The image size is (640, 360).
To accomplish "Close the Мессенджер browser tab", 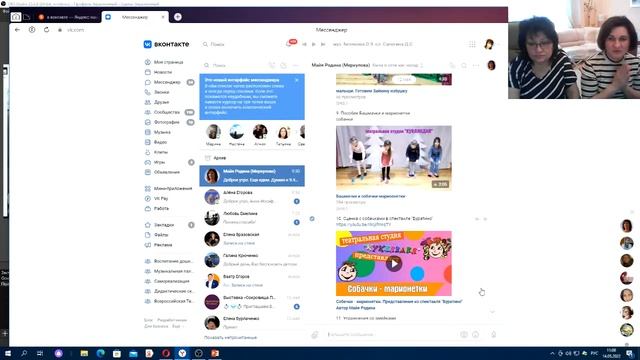I will coord(163,17).
